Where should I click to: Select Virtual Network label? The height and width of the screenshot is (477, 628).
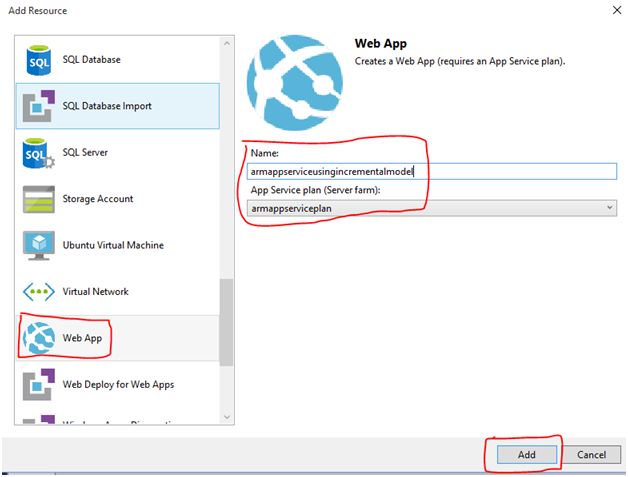95,292
